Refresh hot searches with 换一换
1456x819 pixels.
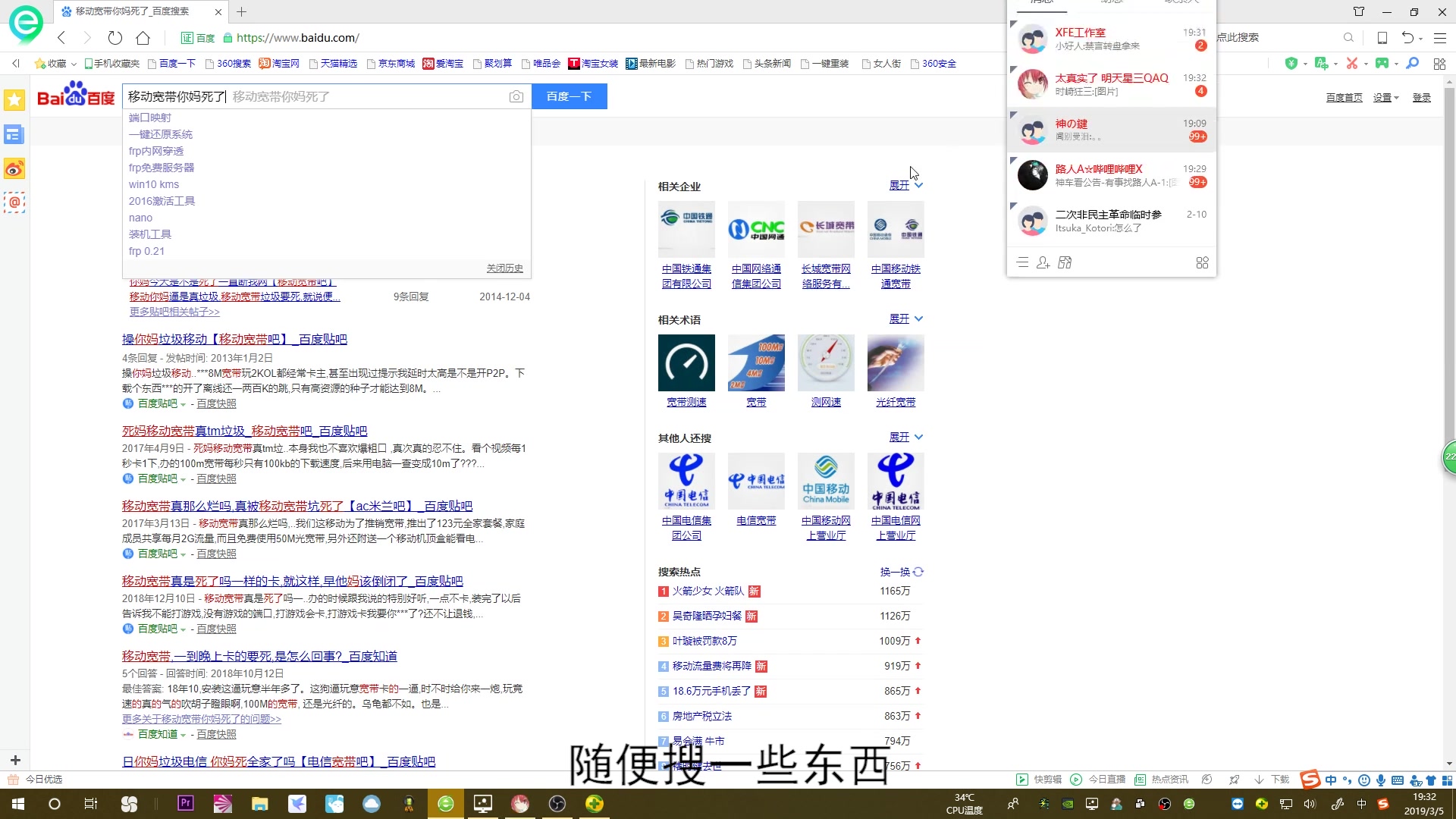pos(902,572)
